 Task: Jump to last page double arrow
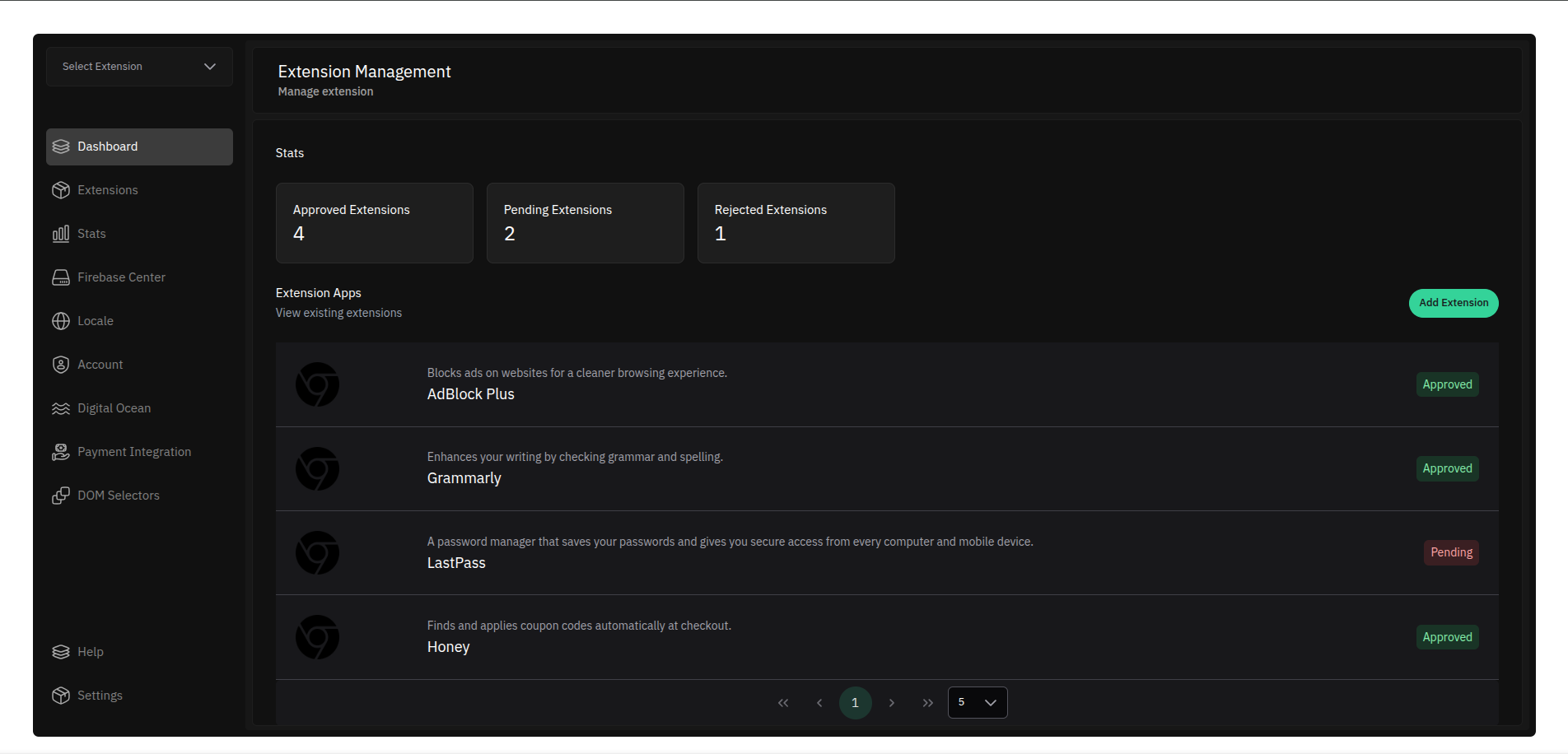927,703
